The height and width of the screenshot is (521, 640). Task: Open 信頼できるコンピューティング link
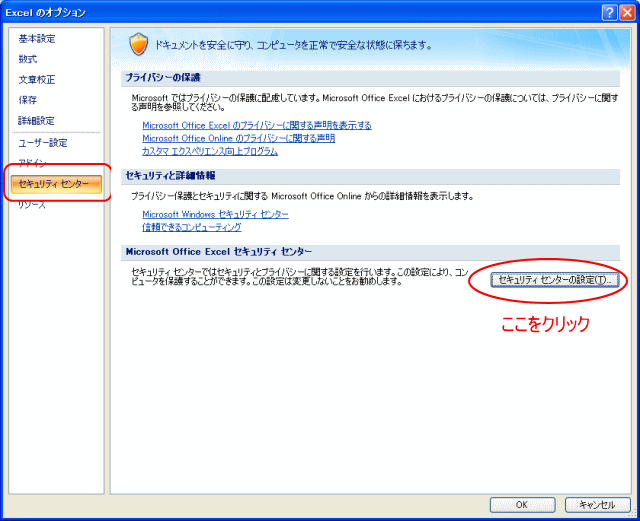tap(191, 227)
